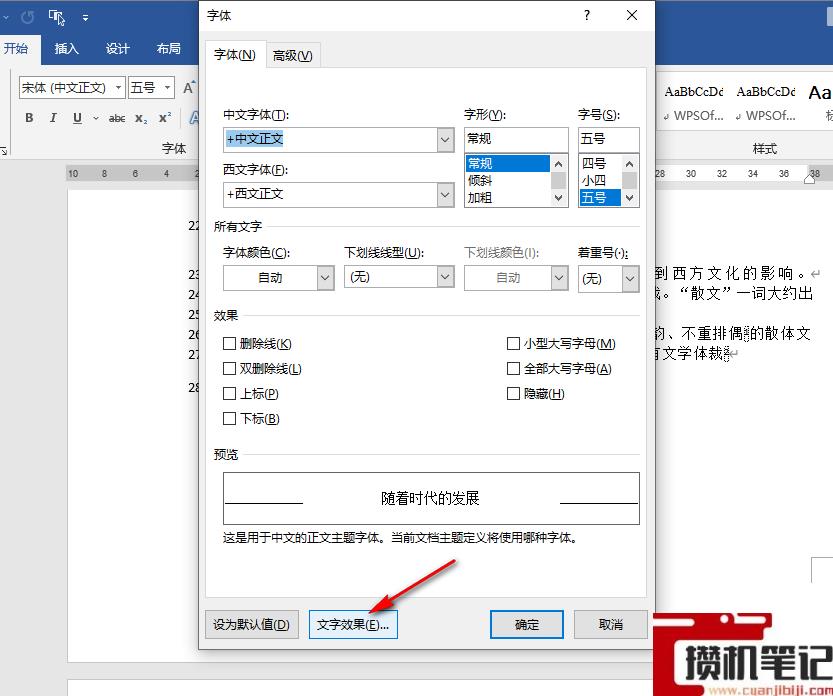Click the grow font size icon
Viewport: 833px width, 696px height.
point(189,88)
